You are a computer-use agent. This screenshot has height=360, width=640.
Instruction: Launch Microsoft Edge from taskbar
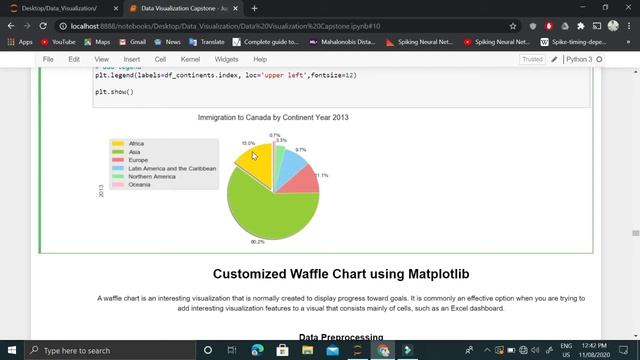[x=257, y=350]
